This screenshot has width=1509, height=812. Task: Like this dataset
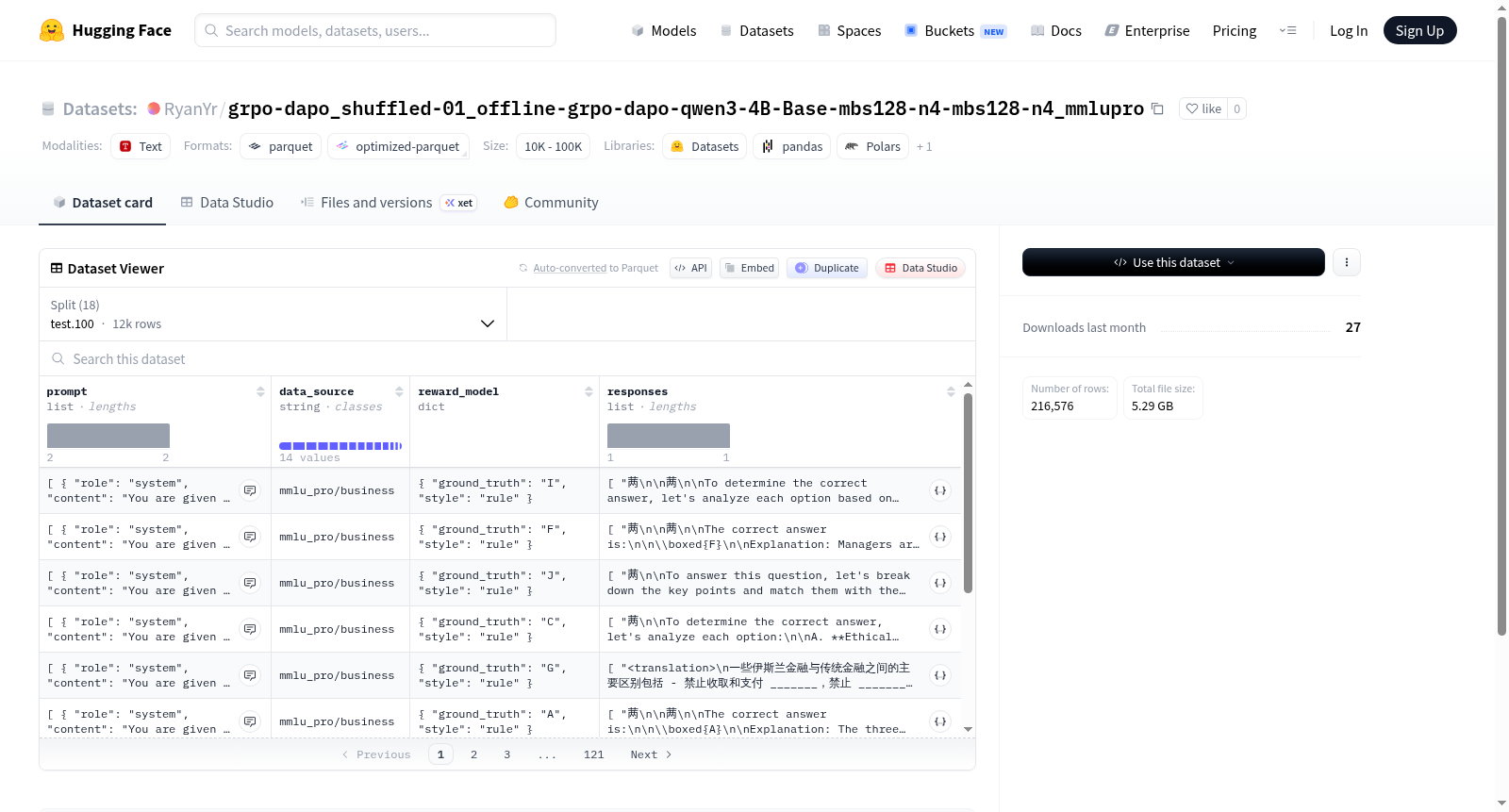pyautogui.click(x=1203, y=108)
